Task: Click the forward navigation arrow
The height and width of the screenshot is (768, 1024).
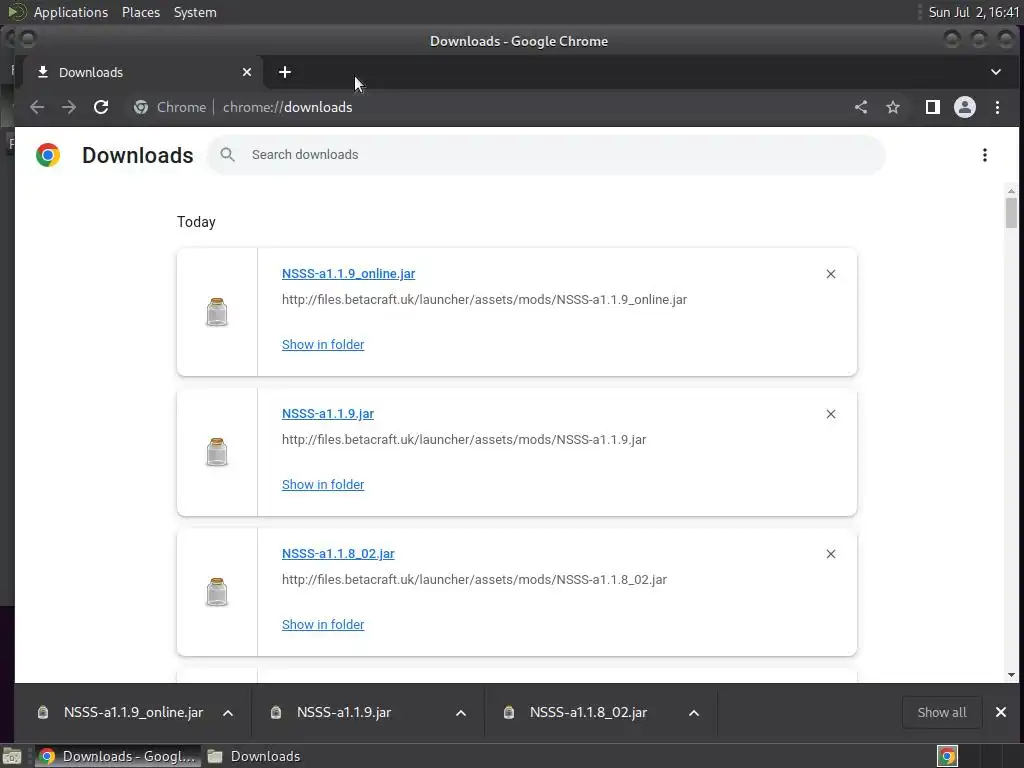Action: tap(69, 107)
